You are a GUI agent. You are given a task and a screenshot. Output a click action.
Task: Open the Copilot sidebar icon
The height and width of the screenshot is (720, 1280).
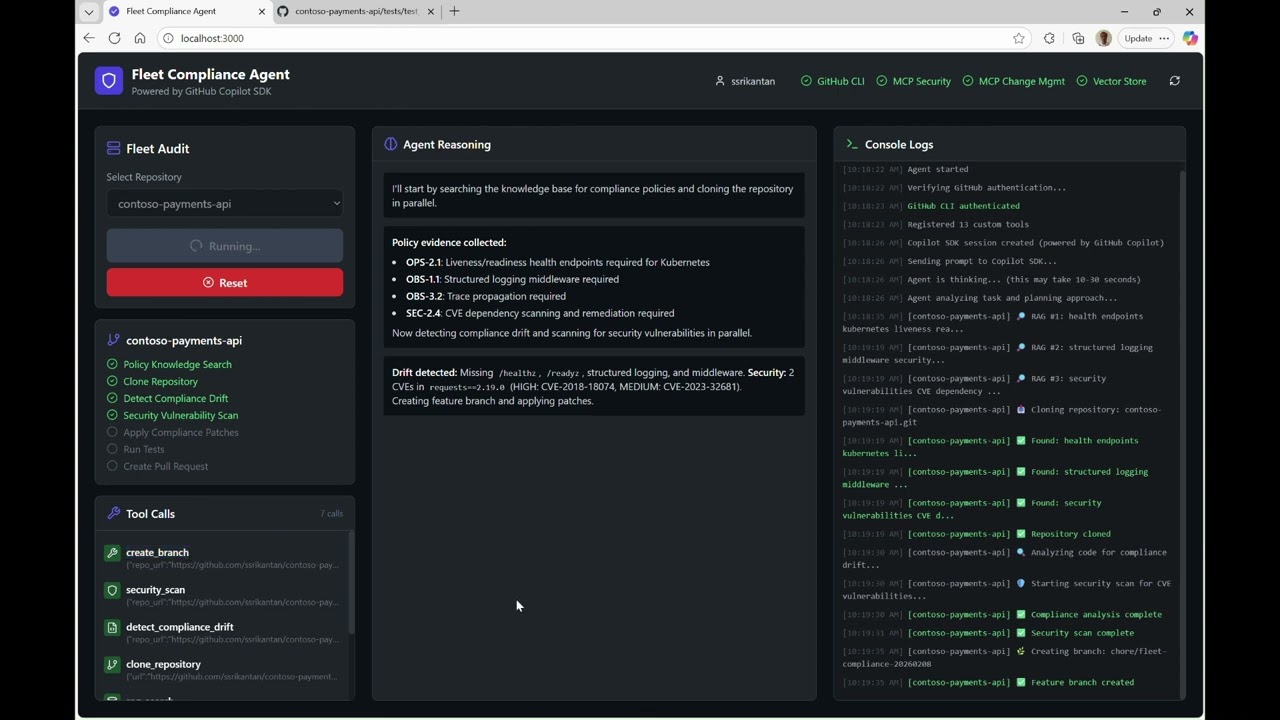click(x=1190, y=38)
